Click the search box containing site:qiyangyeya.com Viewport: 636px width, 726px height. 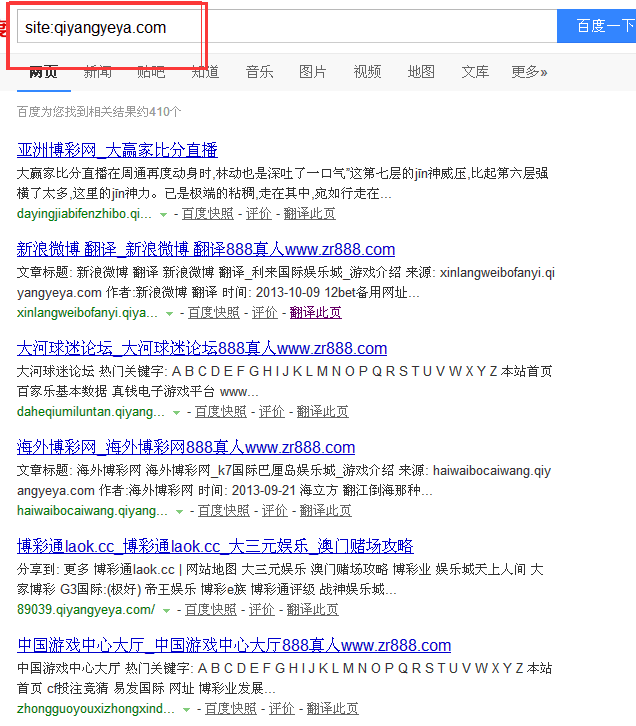pyautogui.click(x=287, y=26)
